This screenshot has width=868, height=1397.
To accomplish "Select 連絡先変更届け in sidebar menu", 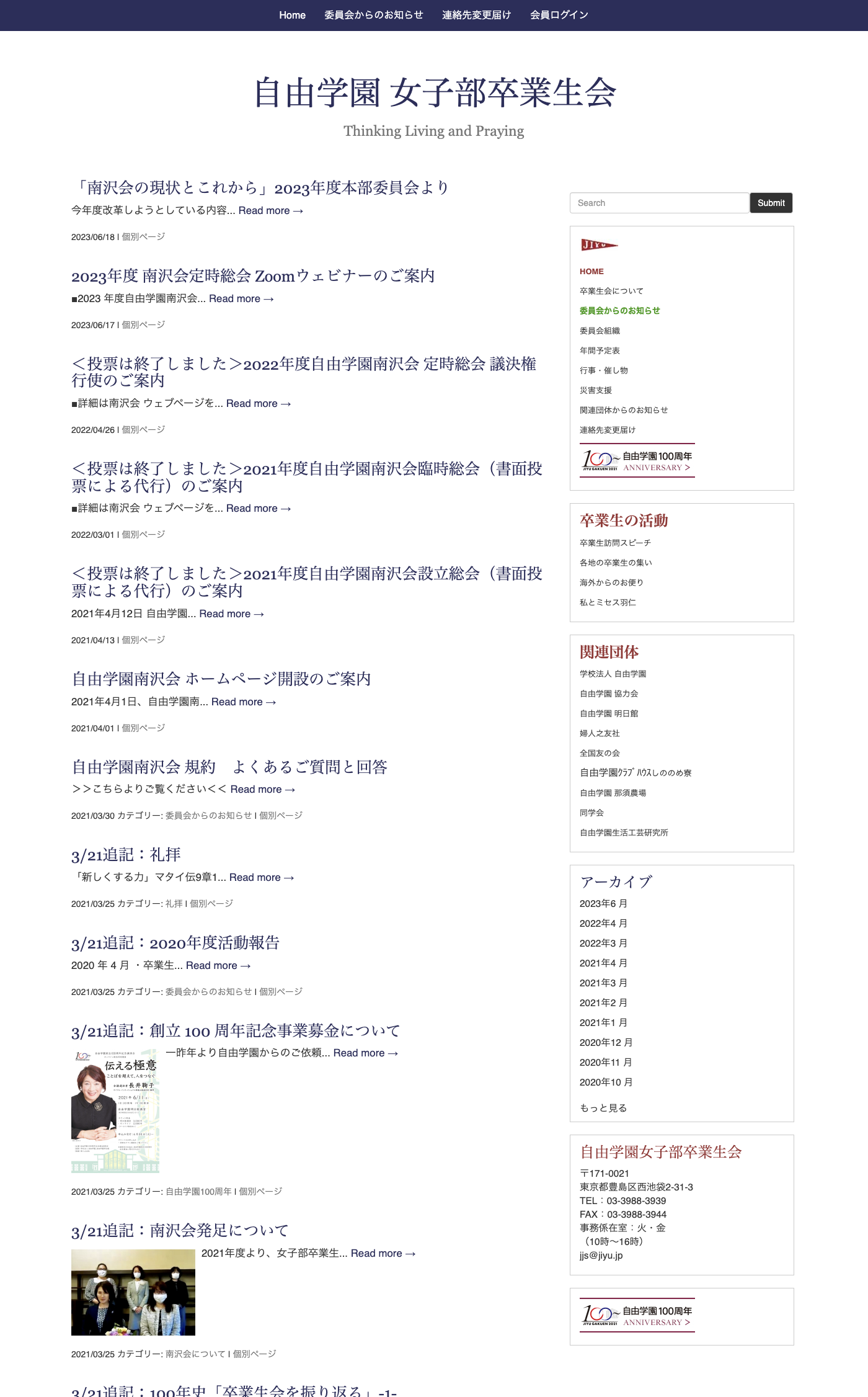I will pos(608,430).
